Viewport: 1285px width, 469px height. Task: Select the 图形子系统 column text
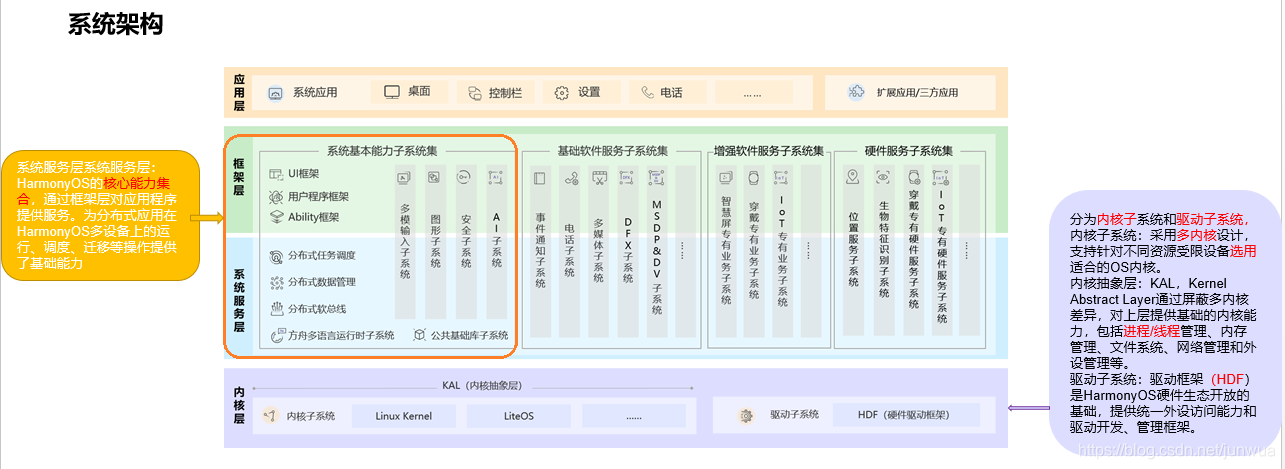pos(435,239)
